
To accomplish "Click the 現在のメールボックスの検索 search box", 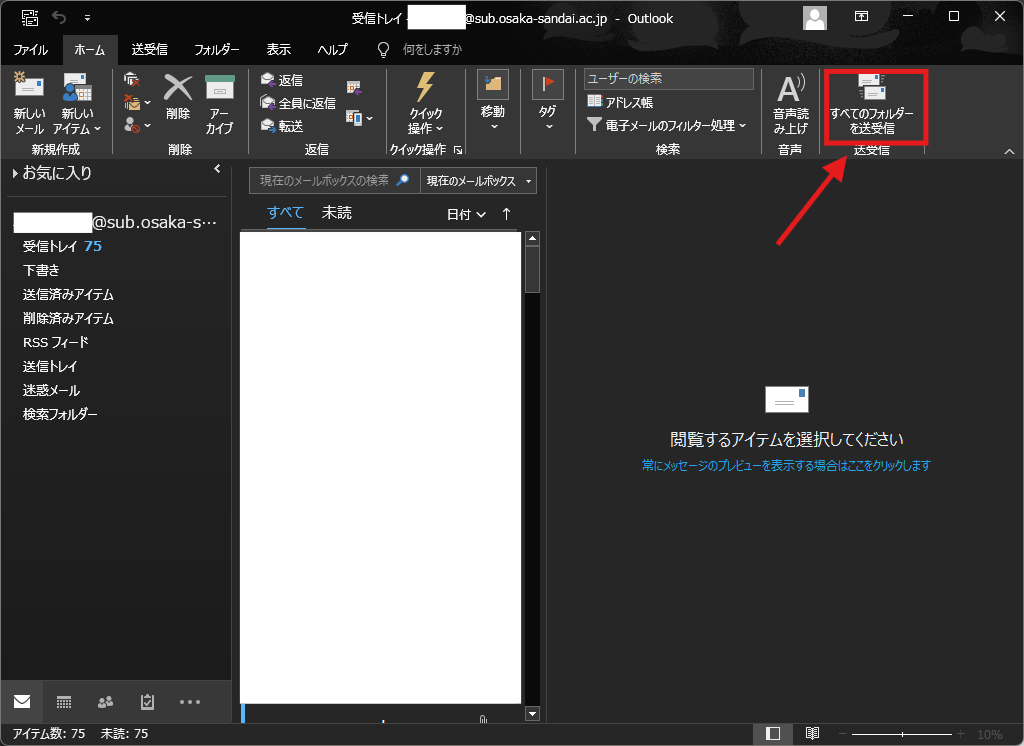I will click(334, 180).
